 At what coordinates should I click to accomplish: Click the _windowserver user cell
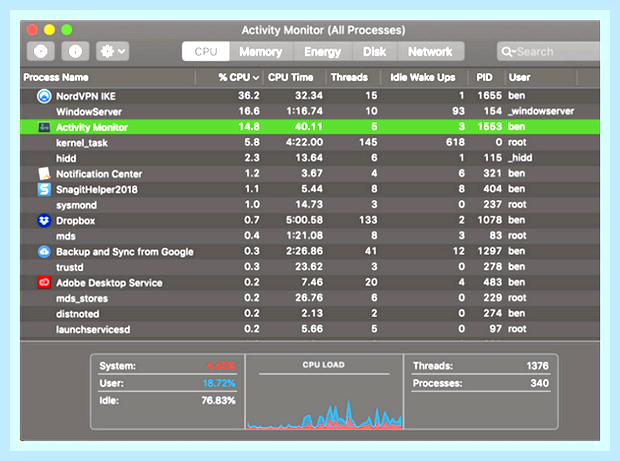point(541,111)
